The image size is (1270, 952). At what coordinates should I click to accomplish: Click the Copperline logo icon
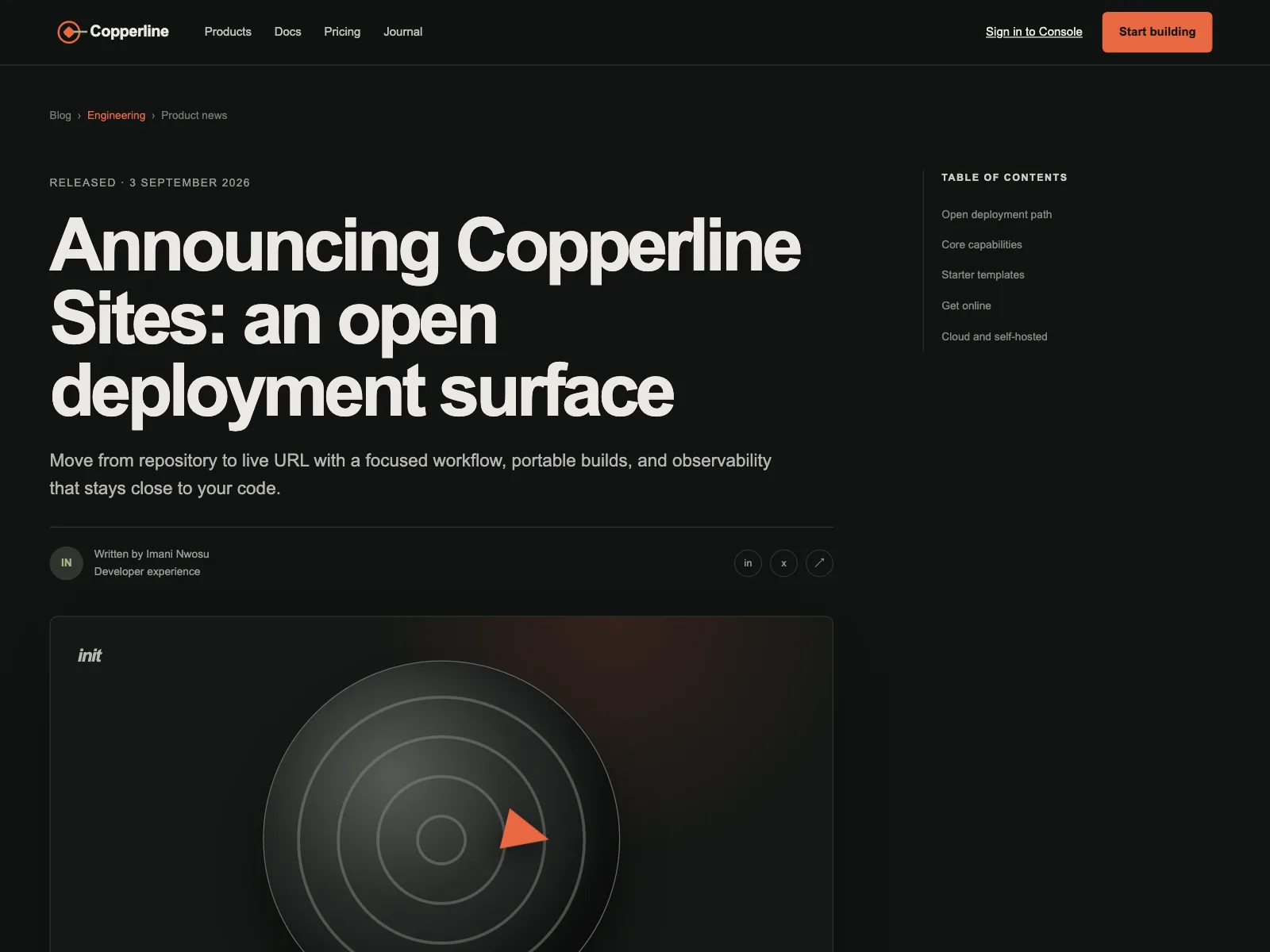(70, 32)
